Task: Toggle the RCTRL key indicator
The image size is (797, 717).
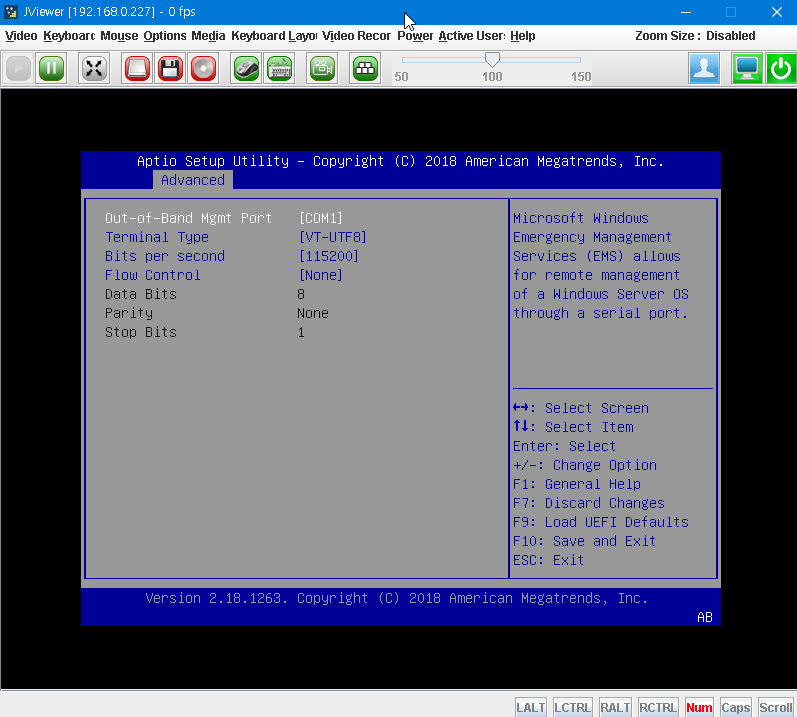Action: [658, 707]
